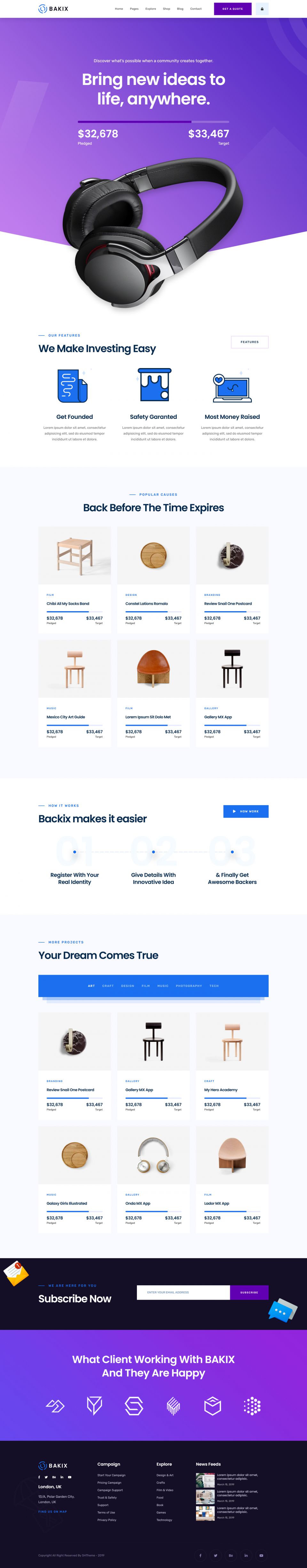The height and width of the screenshot is (1568, 307).
Task: Click the Features button
Action: pyautogui.click(x=250, y=342)
